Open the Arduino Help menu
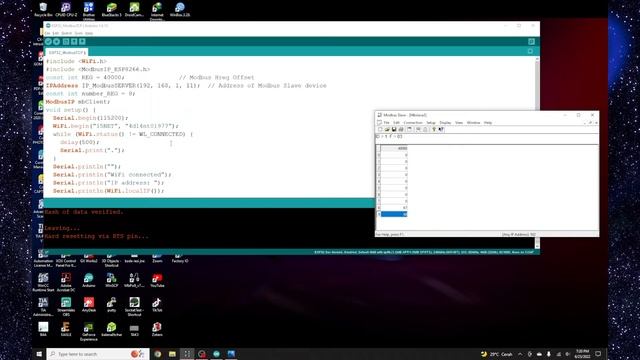Screen dimensions: 640x360 [x=89, y=33]
